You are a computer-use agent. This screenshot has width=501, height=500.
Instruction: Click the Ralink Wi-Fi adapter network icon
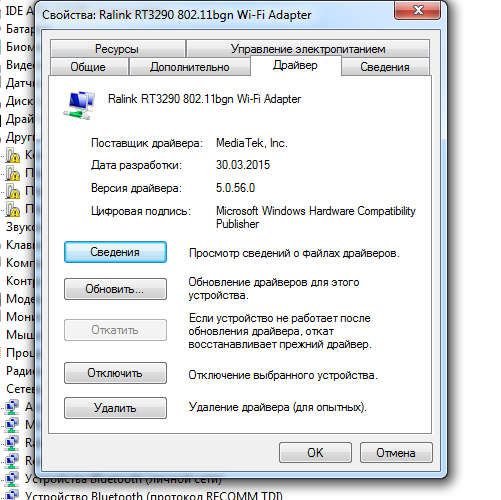coord(79,105)
